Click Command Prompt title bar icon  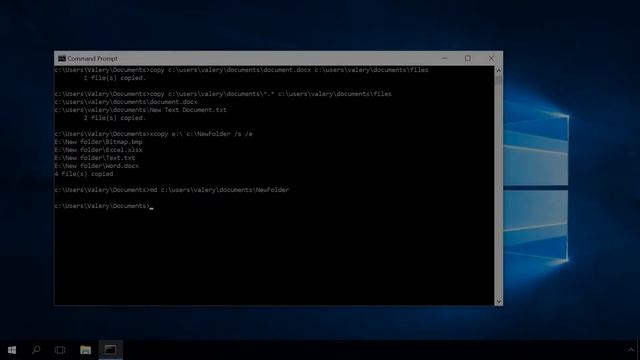click(x=62, y=59)
